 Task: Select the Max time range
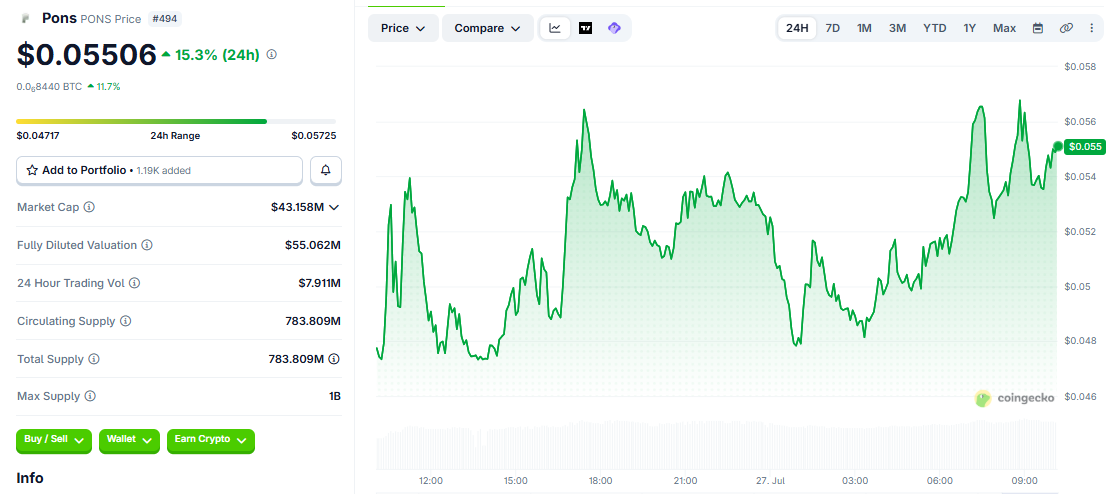point(1005,28)
